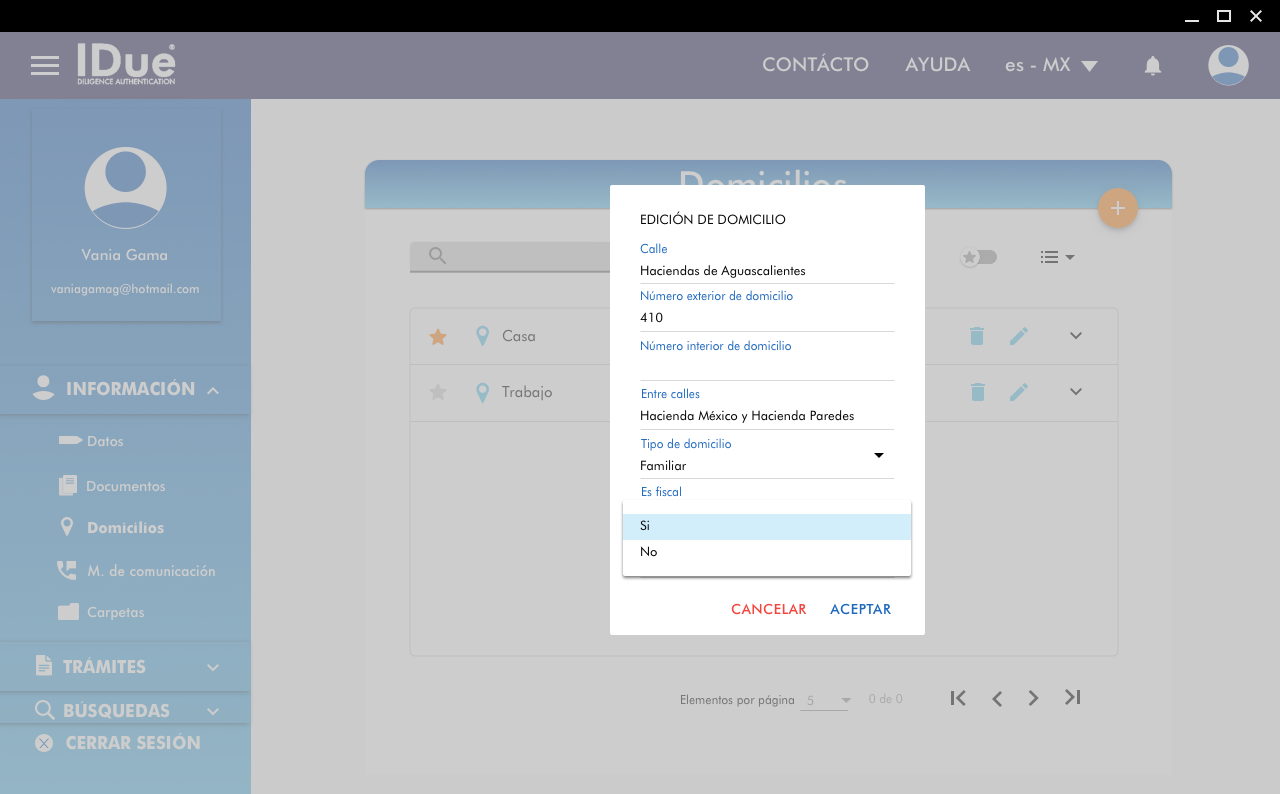Mark Trabajo as favorite with star

pos(437,392)
